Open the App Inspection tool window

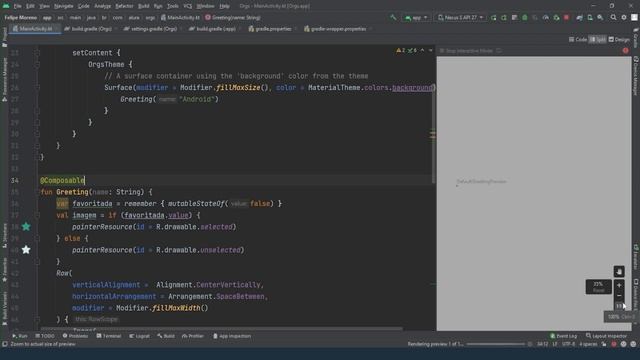click(x=232, y=336)
